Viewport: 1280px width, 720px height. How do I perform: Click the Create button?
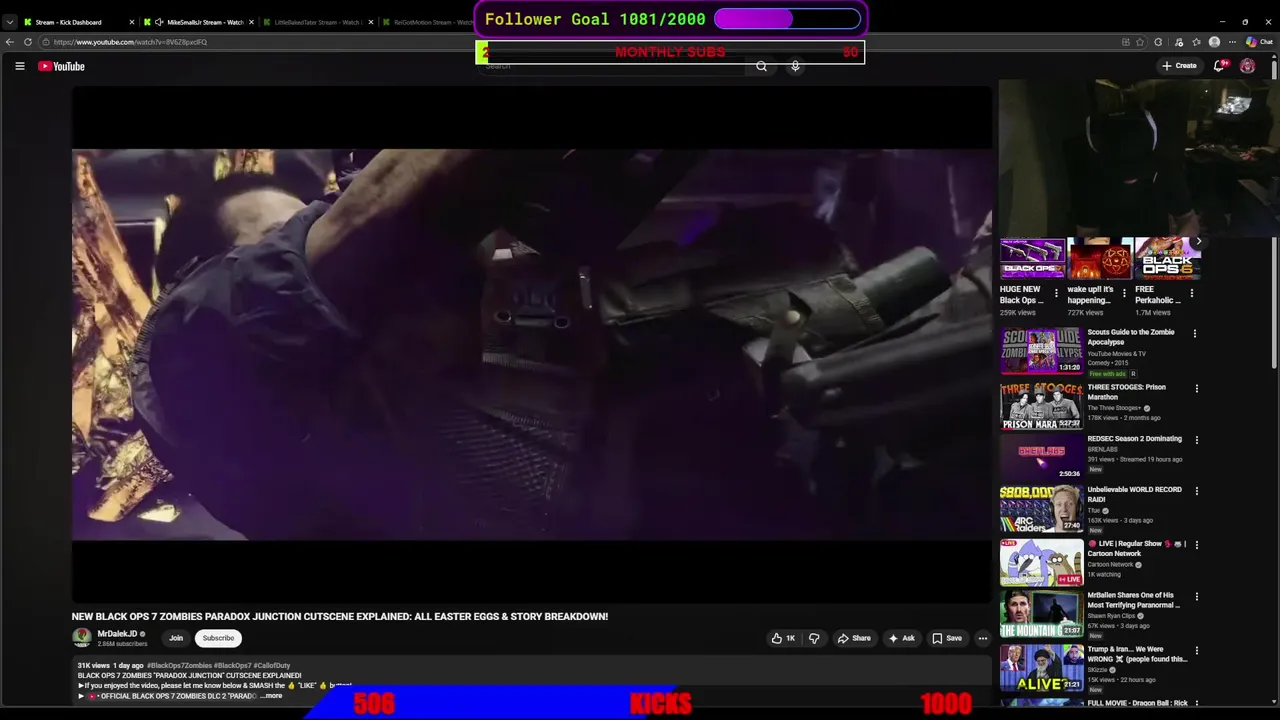coord(1179,66)
